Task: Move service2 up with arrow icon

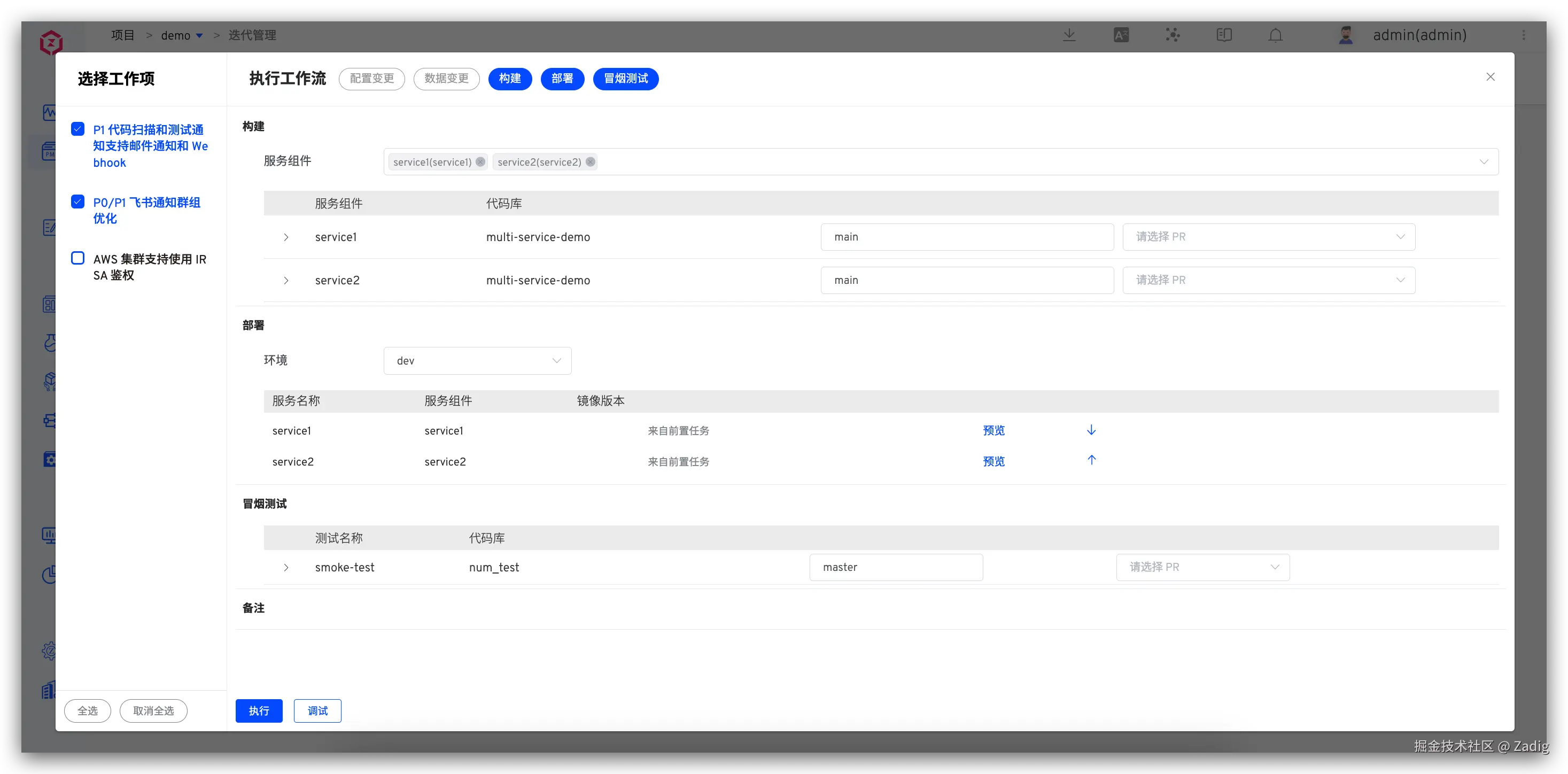Action: click(1091, 460)
